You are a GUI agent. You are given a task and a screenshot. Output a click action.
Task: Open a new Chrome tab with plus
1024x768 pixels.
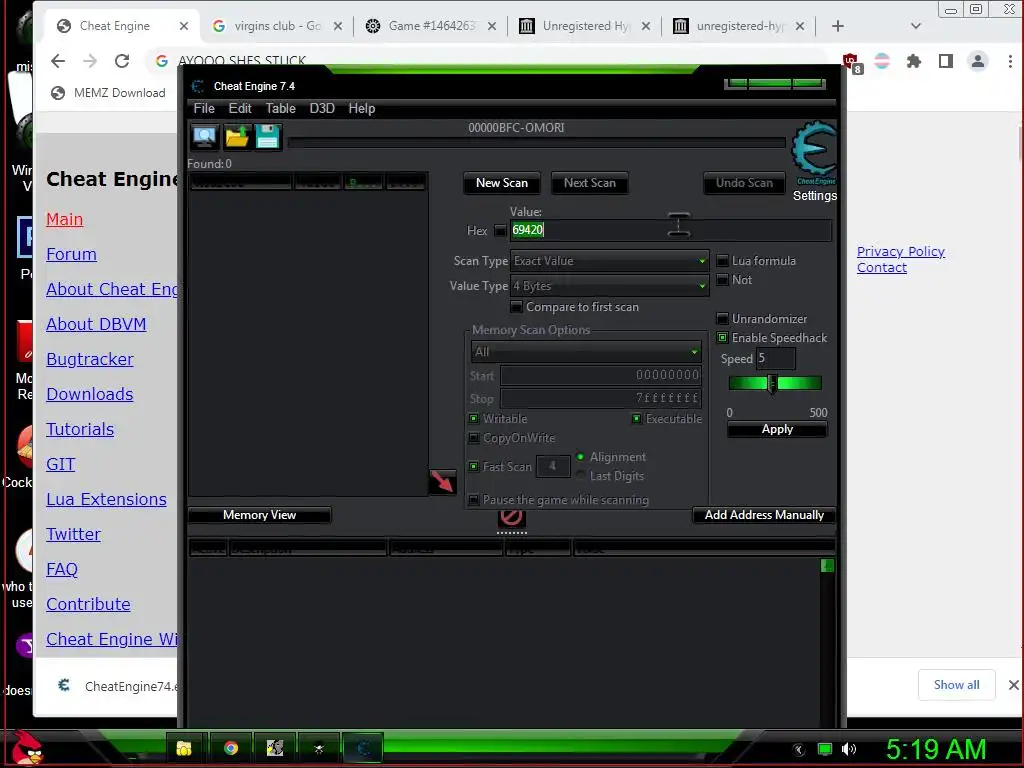click(x=838, y=26)
